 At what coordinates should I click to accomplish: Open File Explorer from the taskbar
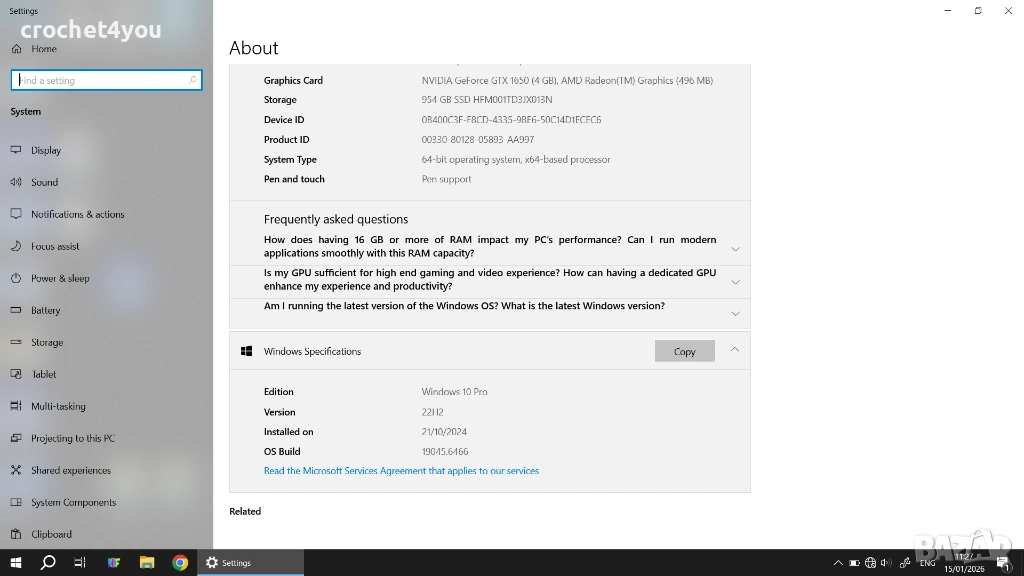147,563
